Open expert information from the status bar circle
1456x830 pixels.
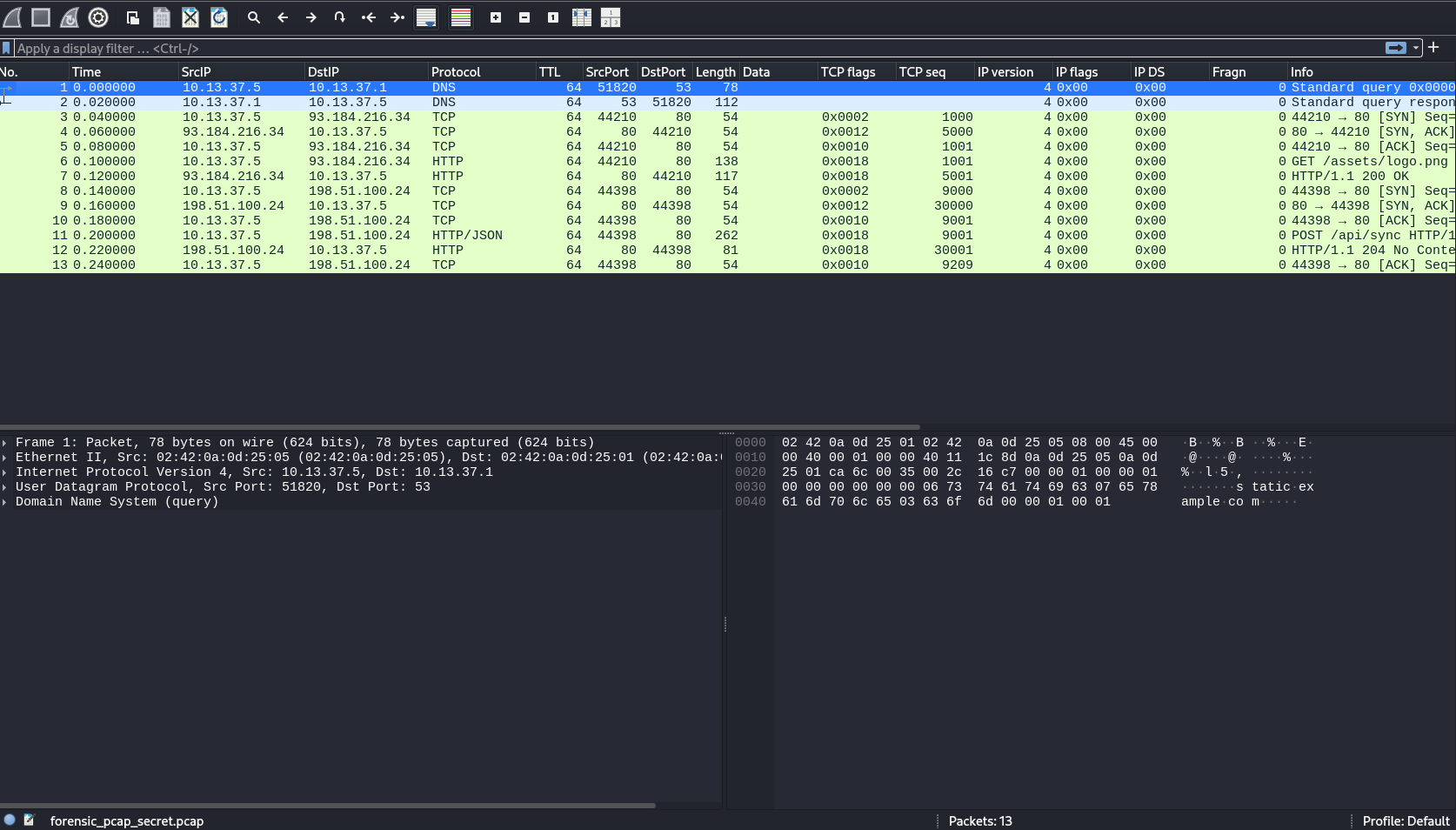coord(10,820)
